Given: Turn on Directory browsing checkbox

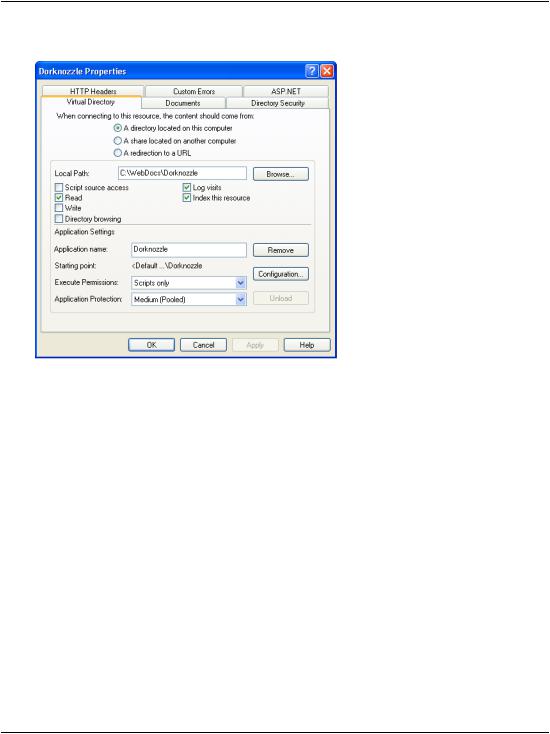Looking at the screenshot, I should click(x=59, y=219).
